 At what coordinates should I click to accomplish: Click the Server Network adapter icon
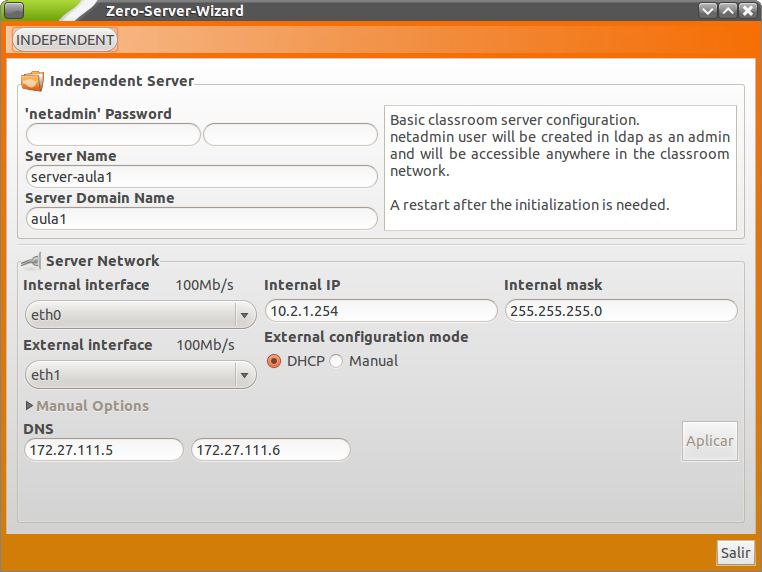pyautogui.click(x=31, y=261)
